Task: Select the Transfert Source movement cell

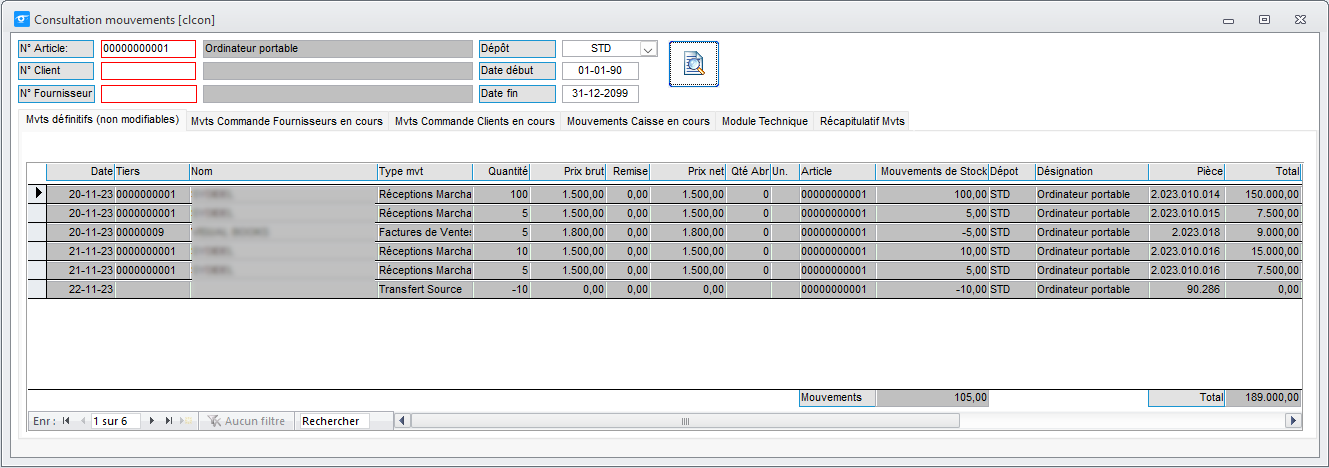Action: point(425,289)
